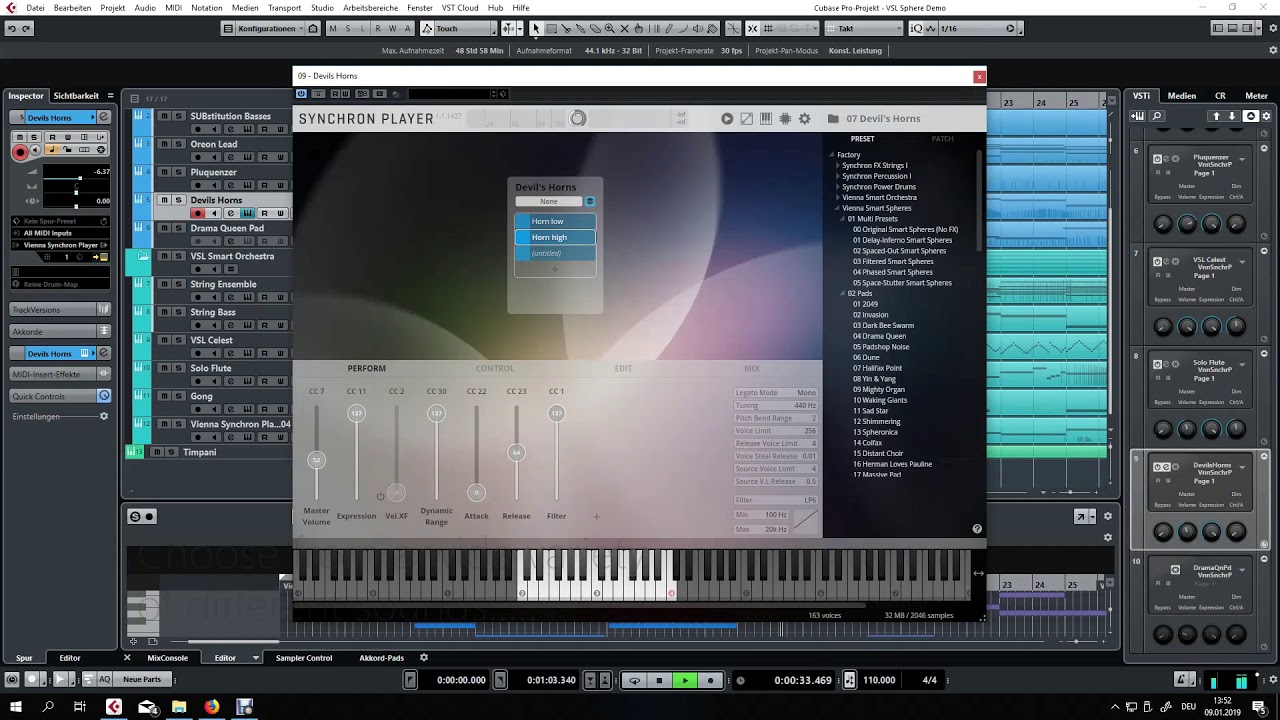The width and height of the screenshot is (1280, 720).
Task: Open the Datei menu
Action: 35,8
